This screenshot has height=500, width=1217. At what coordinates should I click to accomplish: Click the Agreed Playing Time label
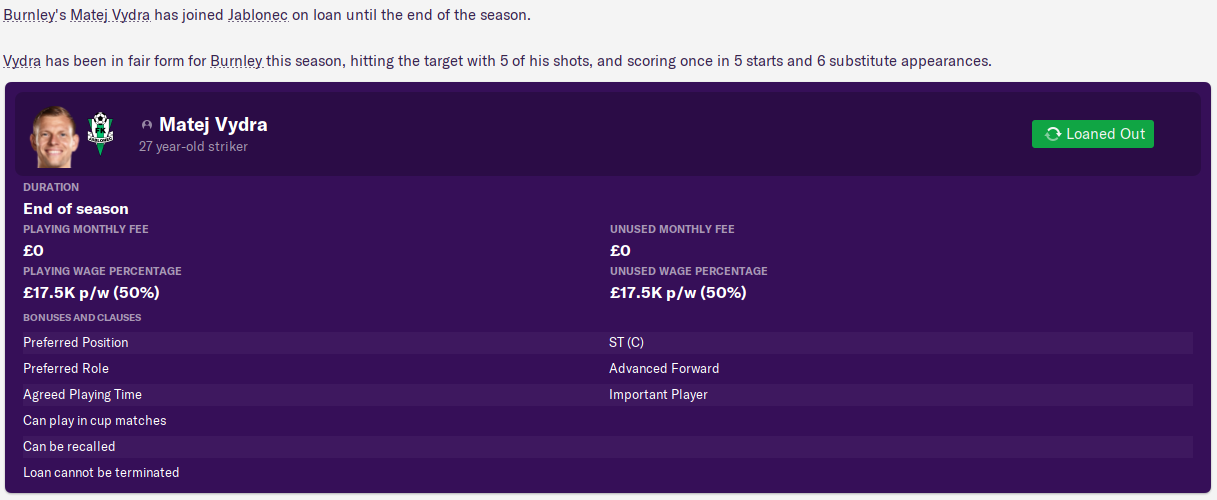tap(83, 395)
